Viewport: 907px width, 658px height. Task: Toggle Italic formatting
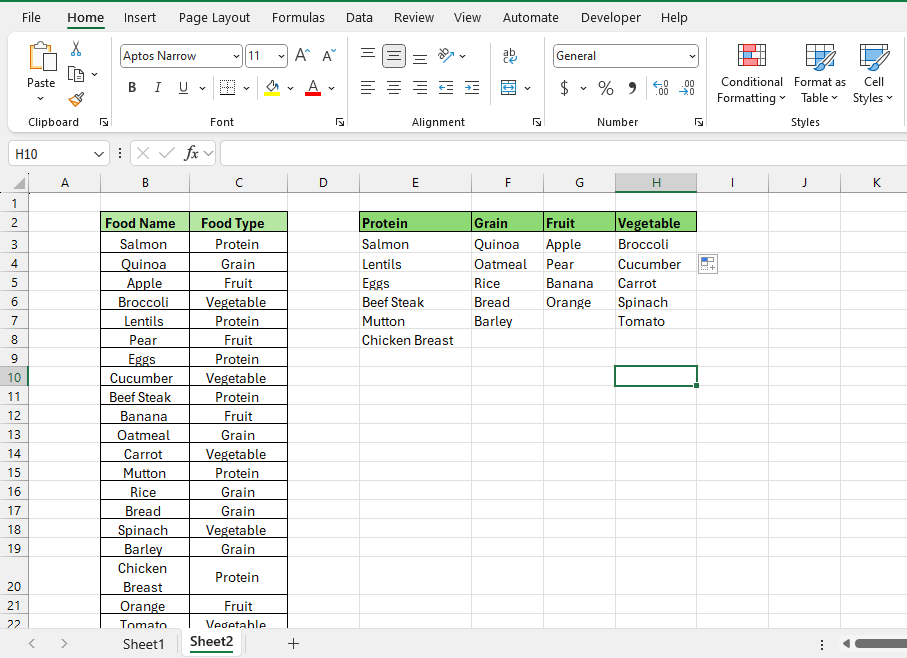click(157, 88)
